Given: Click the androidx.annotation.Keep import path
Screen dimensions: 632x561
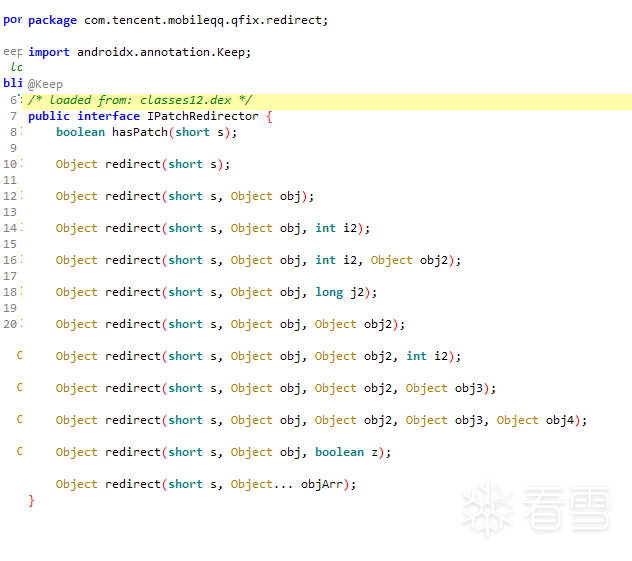Looking at the screenshot, I should (164, 52).
